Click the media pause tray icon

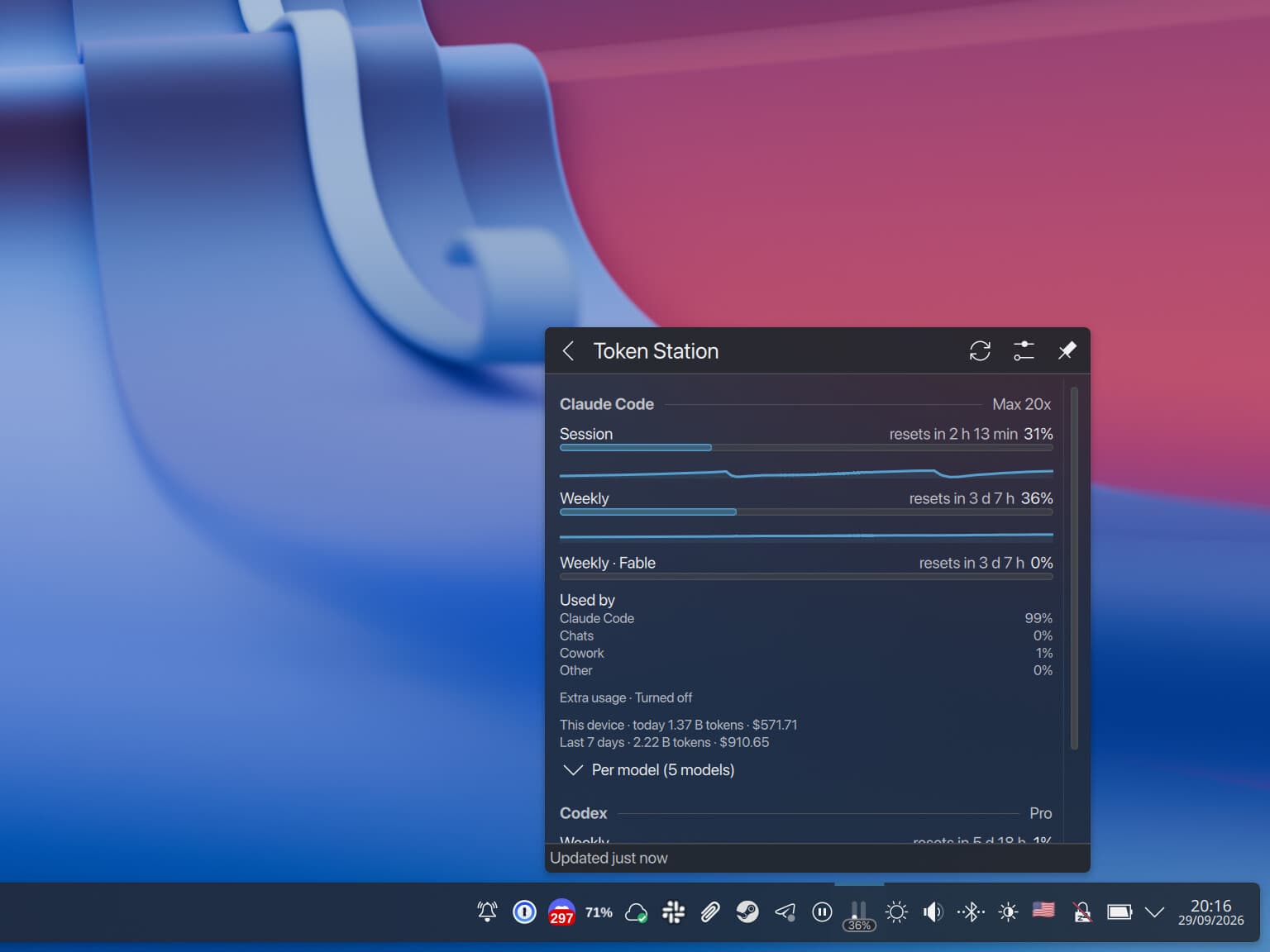point(822,912)
